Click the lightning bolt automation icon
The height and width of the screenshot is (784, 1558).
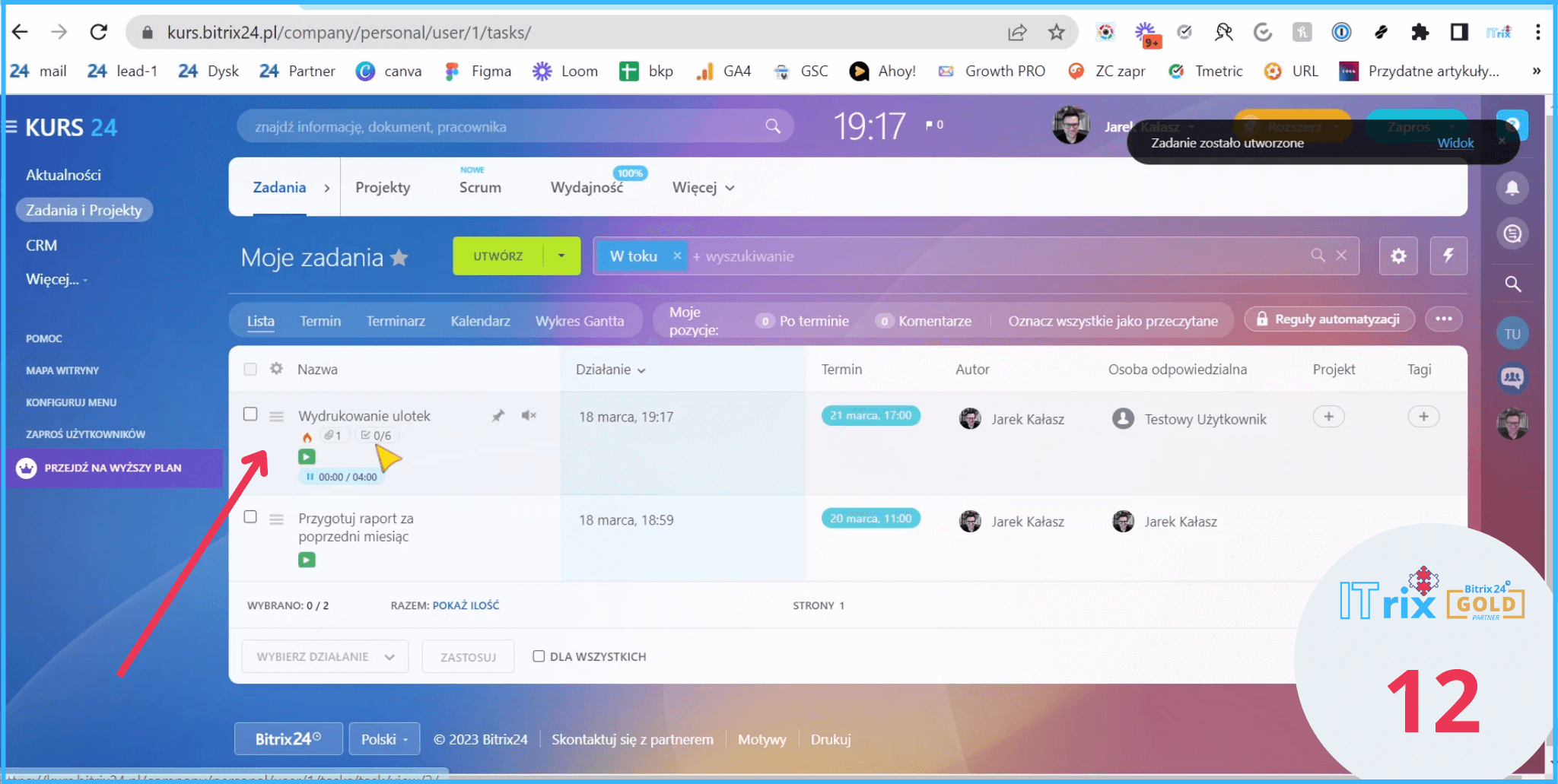coord(1448,256)
